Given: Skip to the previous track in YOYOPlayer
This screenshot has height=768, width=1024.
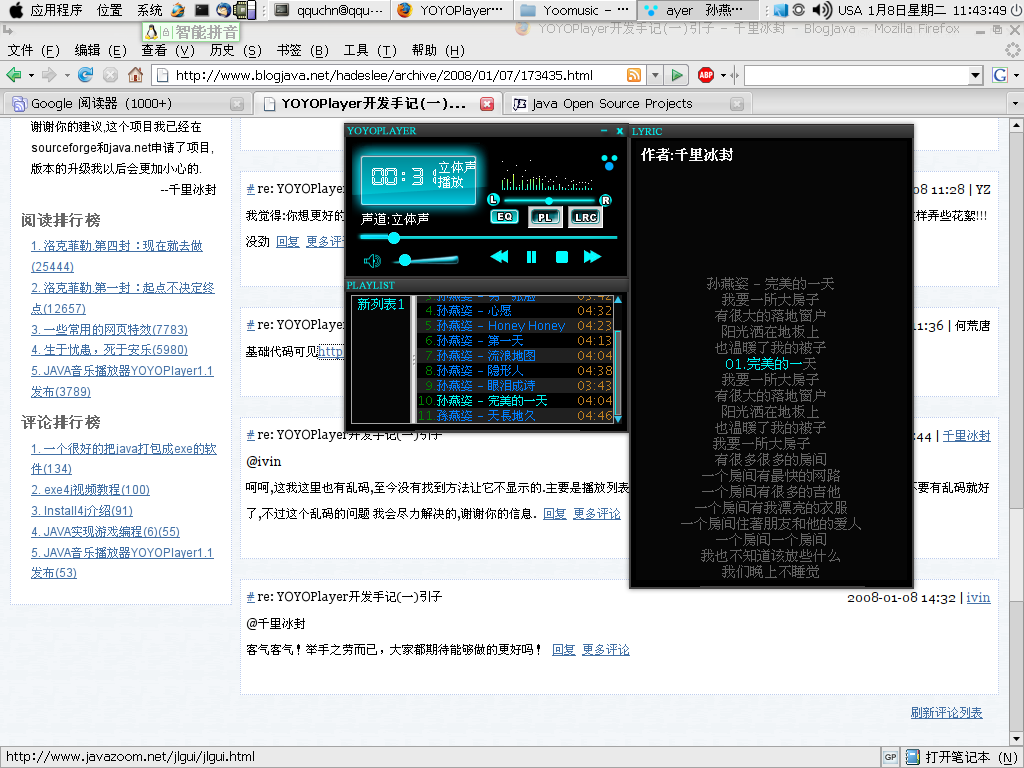Looking at the screenshot, I should (499, 257).
